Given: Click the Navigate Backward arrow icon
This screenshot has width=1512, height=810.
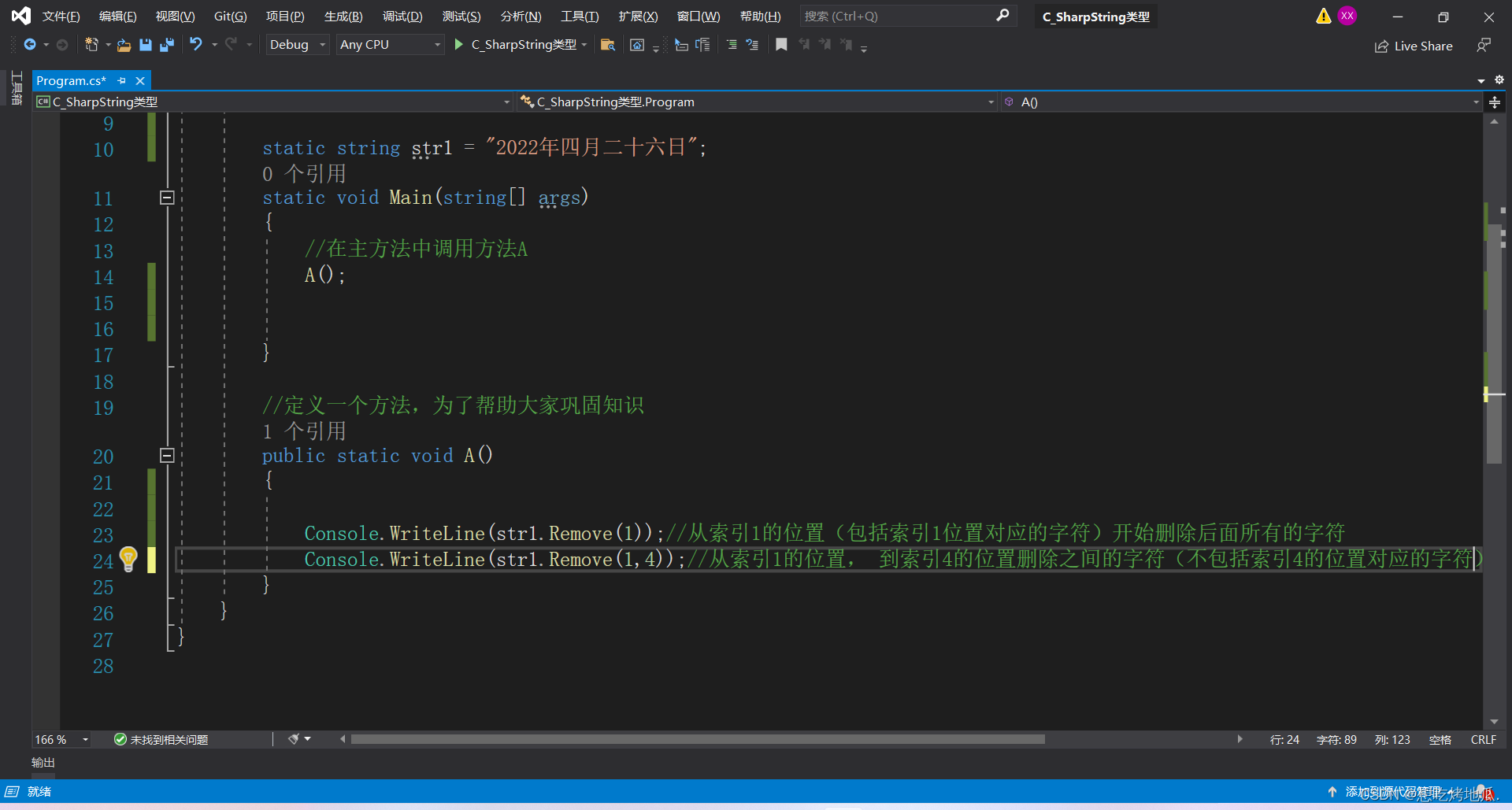Looking at the screenshot, I should coord(30,45).
